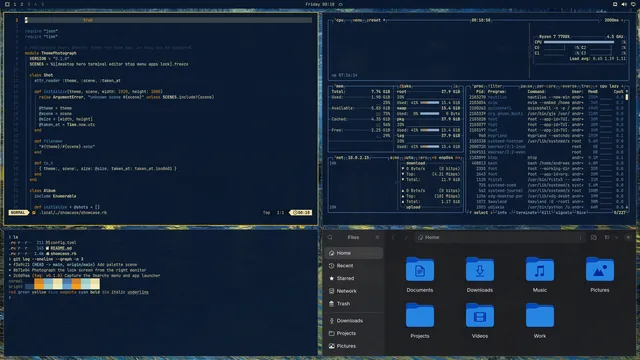The image size is (640, 360).
Task: Open the search in Files window
Action: coord(330,238)
